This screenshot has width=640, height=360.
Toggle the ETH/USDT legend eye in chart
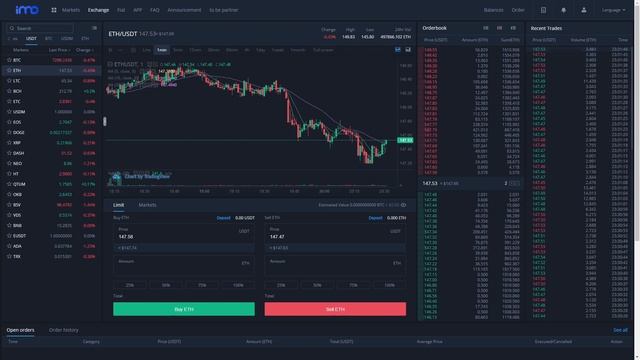pyautogui.click(x=110, y=64)
